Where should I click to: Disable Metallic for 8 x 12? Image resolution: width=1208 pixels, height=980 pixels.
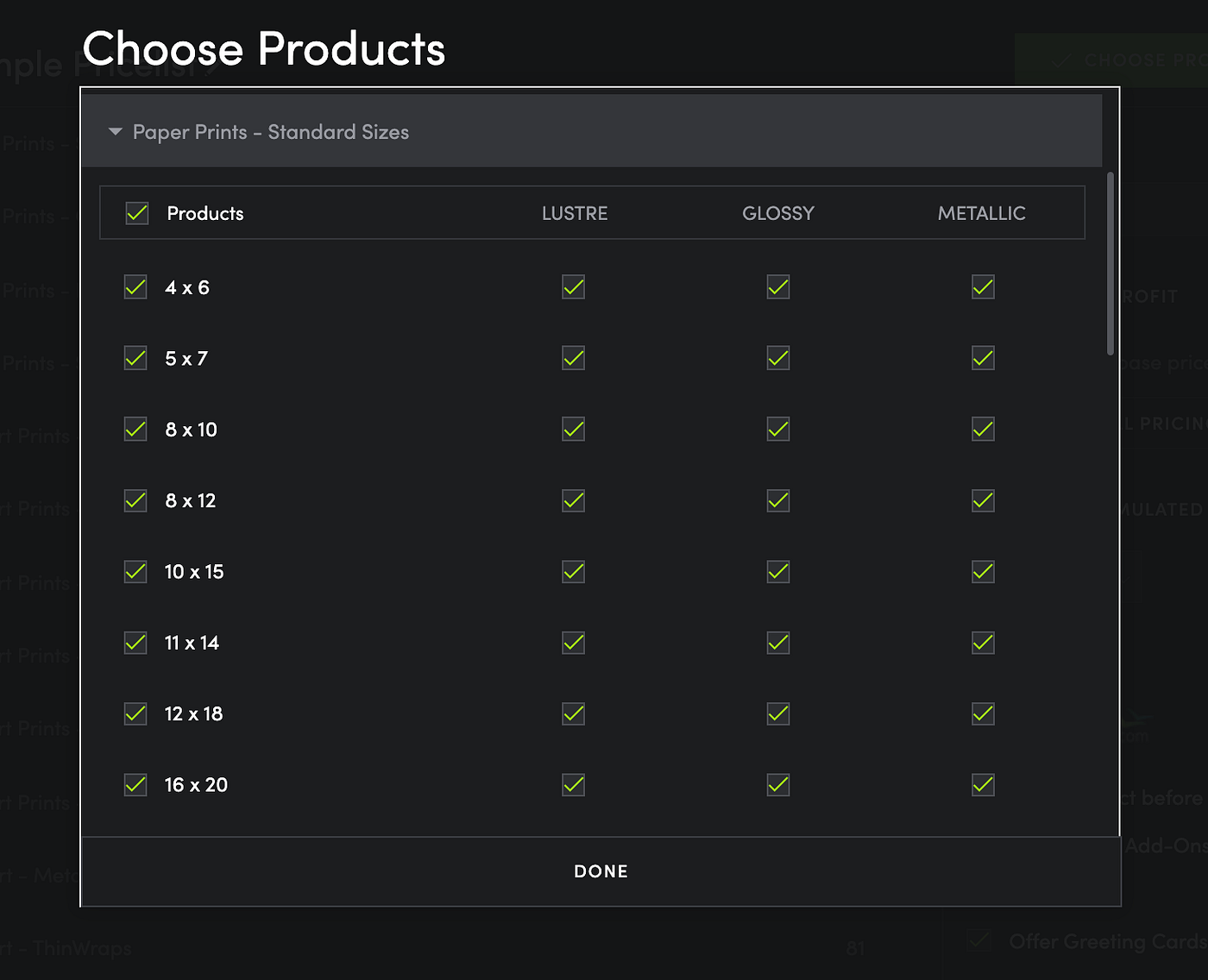(983, 500)
